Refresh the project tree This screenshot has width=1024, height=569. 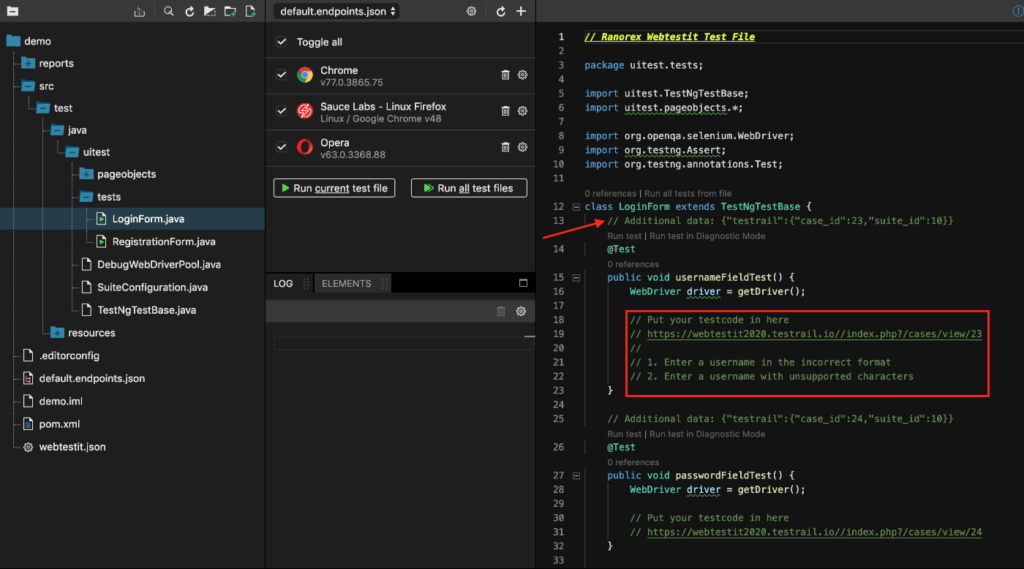[189, 11]
